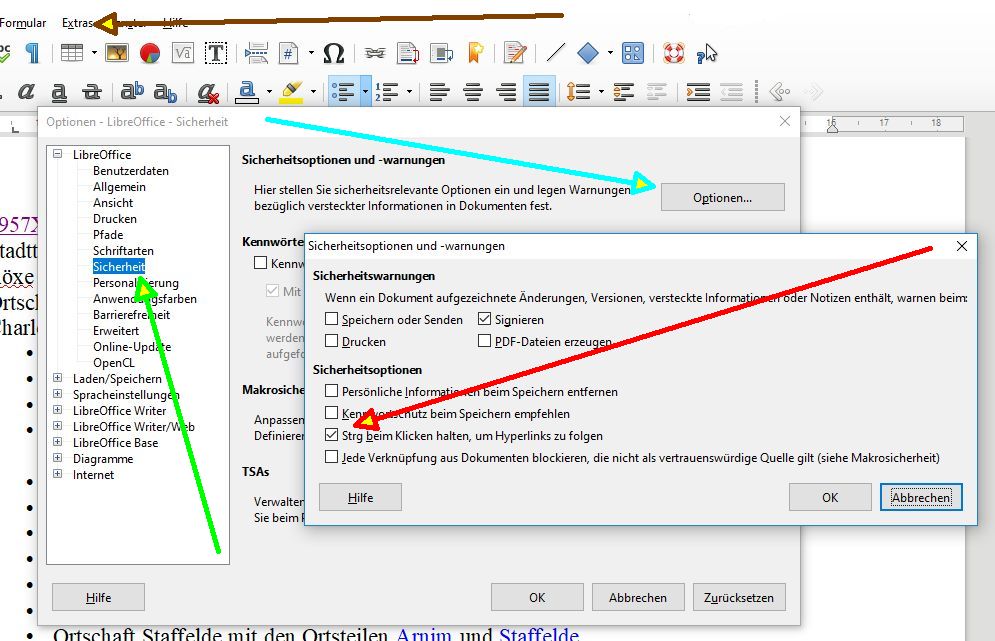Select Allgemein in the options tree

pos(119,187)
